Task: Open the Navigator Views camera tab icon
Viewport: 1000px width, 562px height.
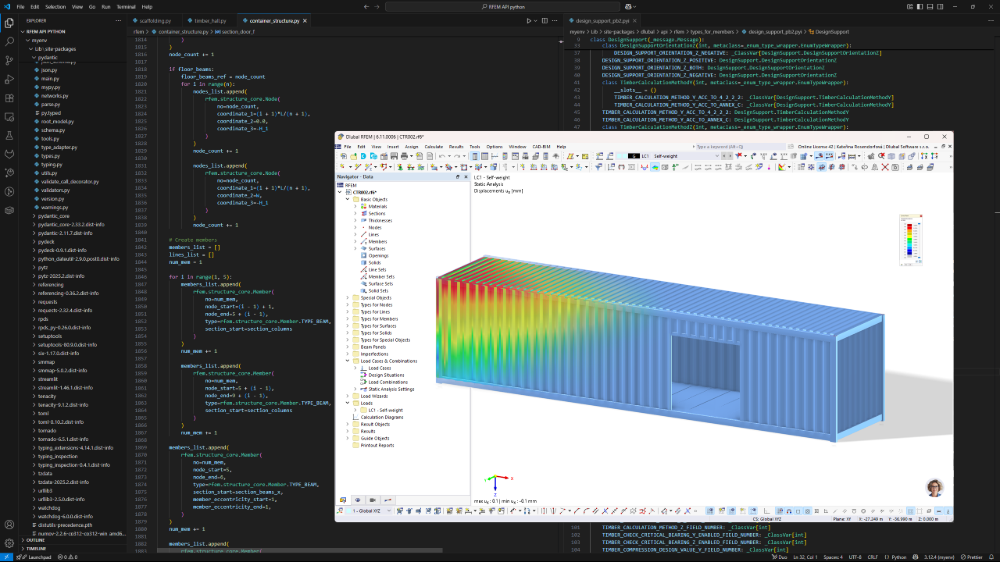Action: [x=372, y=500]
